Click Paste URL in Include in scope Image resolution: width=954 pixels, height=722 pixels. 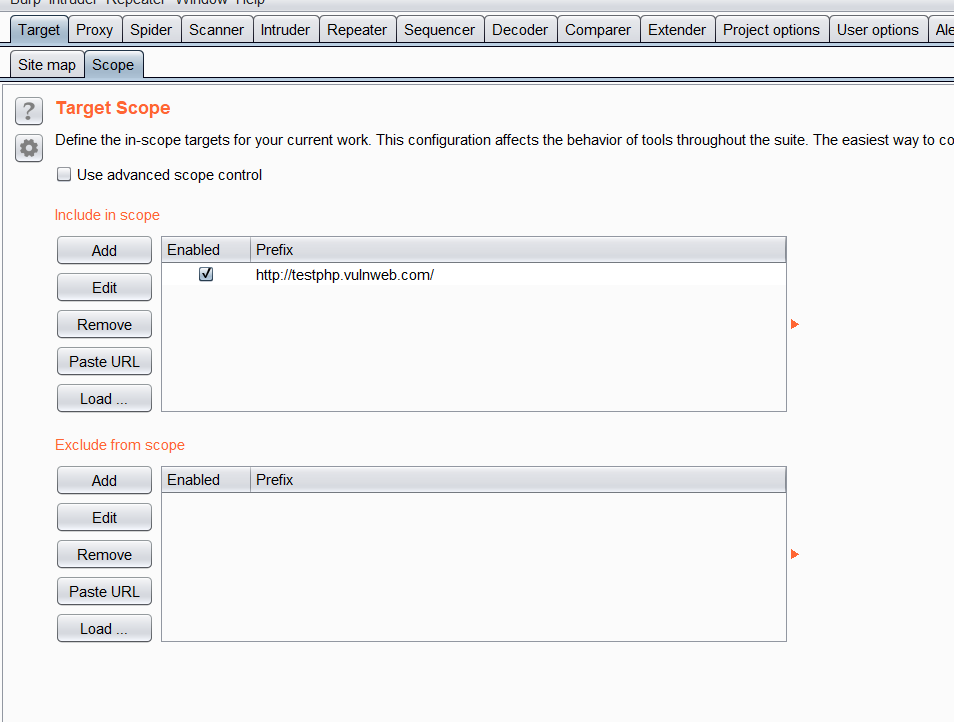(104, 362)
